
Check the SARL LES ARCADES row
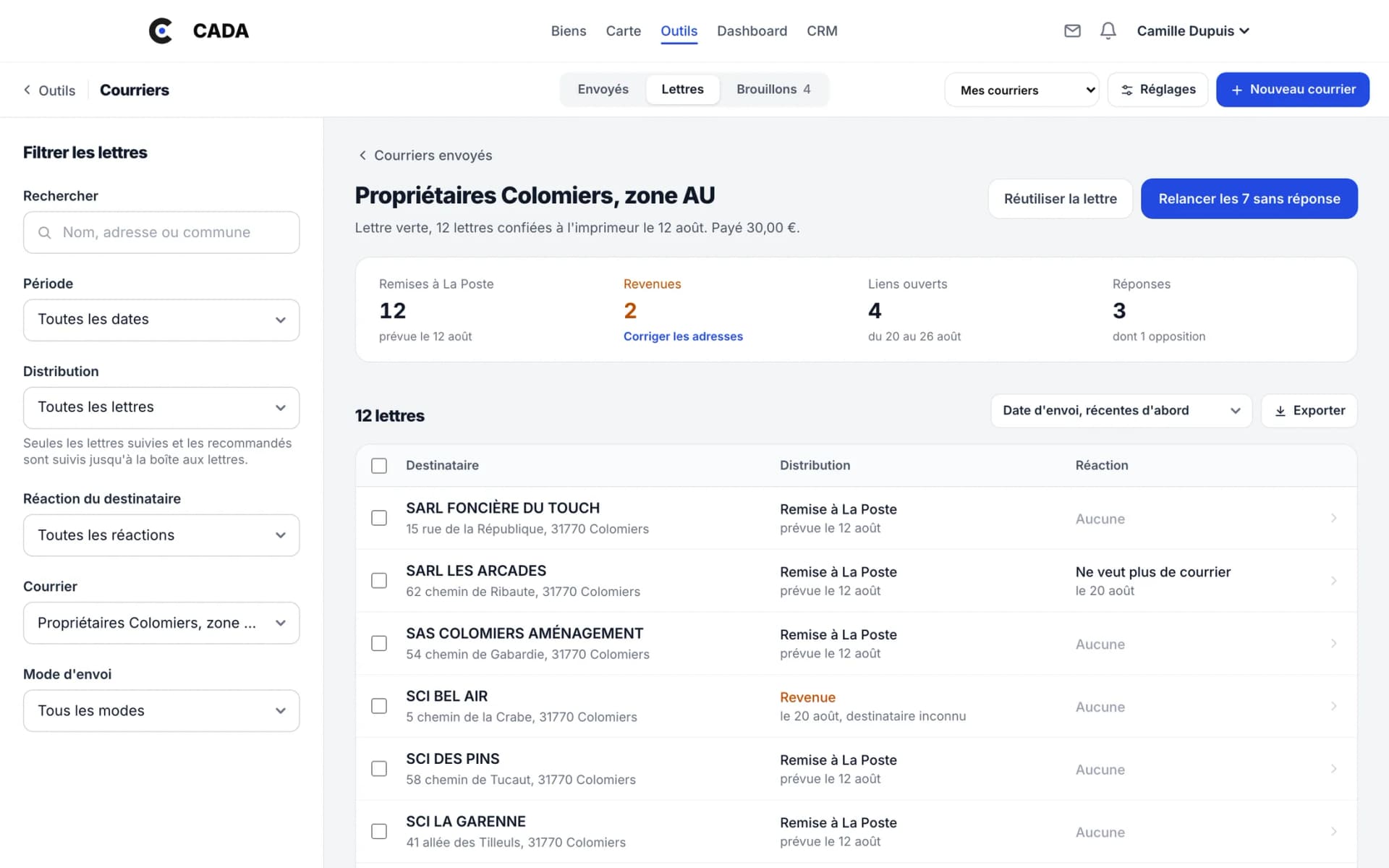pos(379,581)
